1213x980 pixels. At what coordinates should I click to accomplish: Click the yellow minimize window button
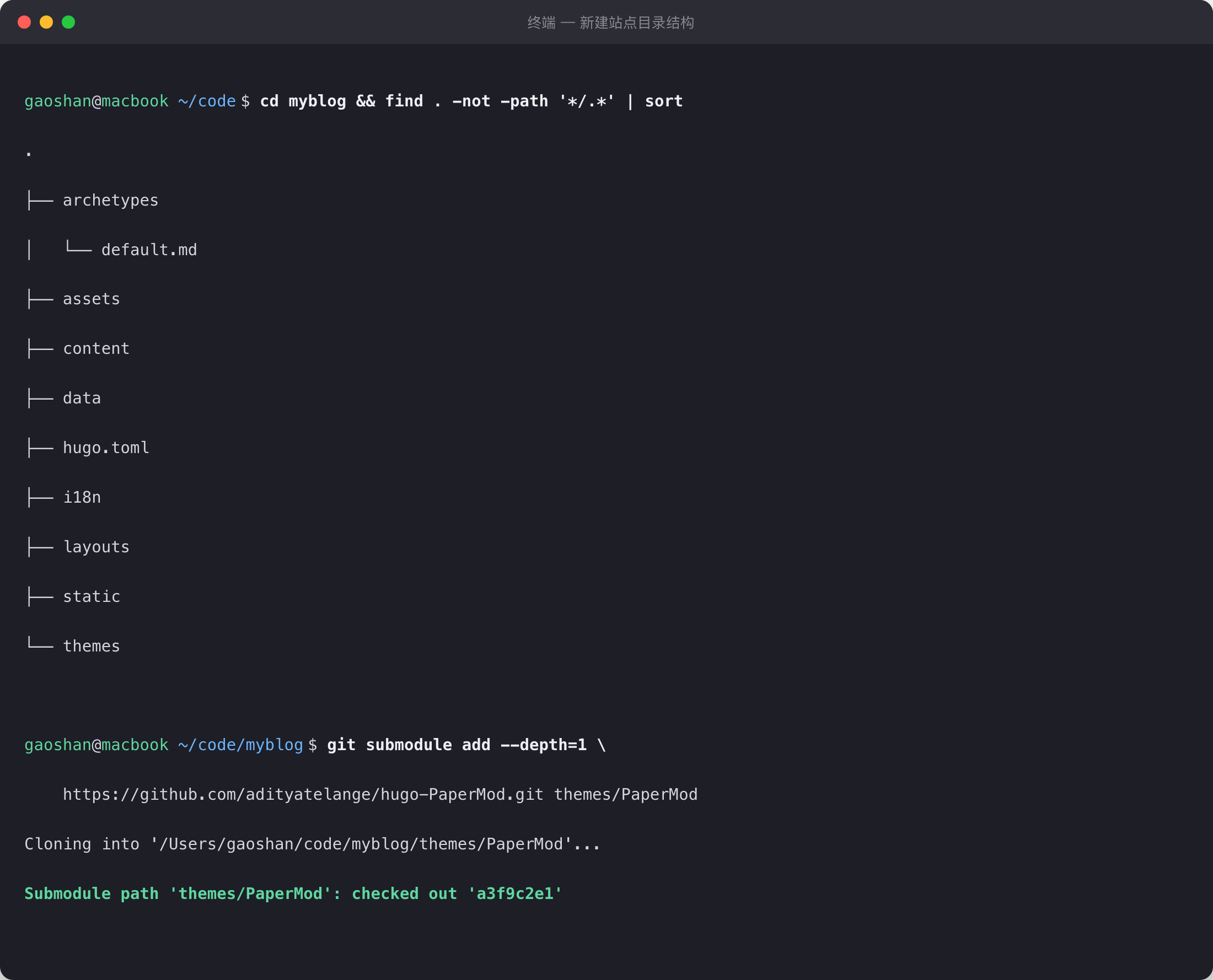coord(46,22)
